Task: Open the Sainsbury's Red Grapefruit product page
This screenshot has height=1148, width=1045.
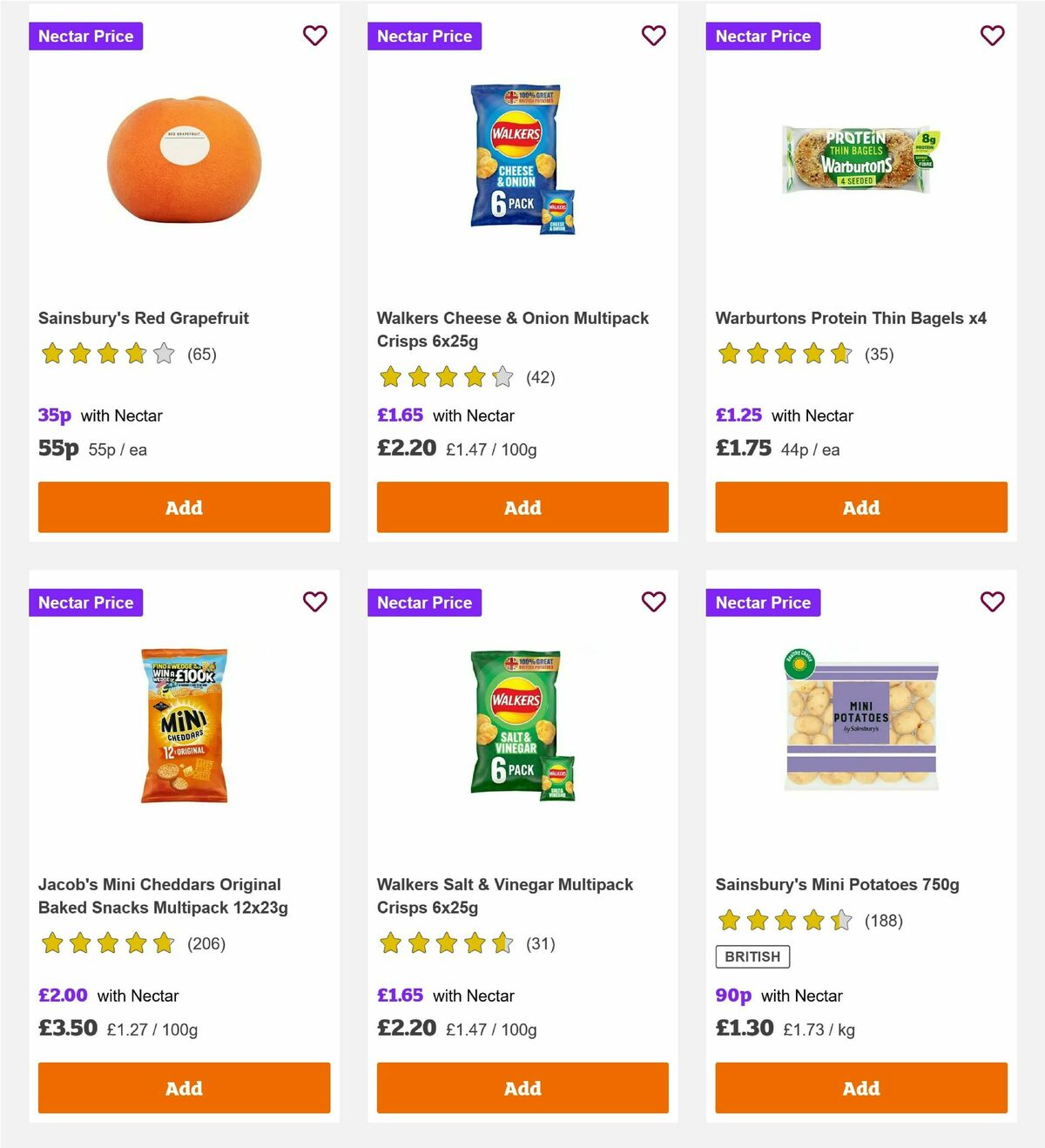Action: coord(145,318)
